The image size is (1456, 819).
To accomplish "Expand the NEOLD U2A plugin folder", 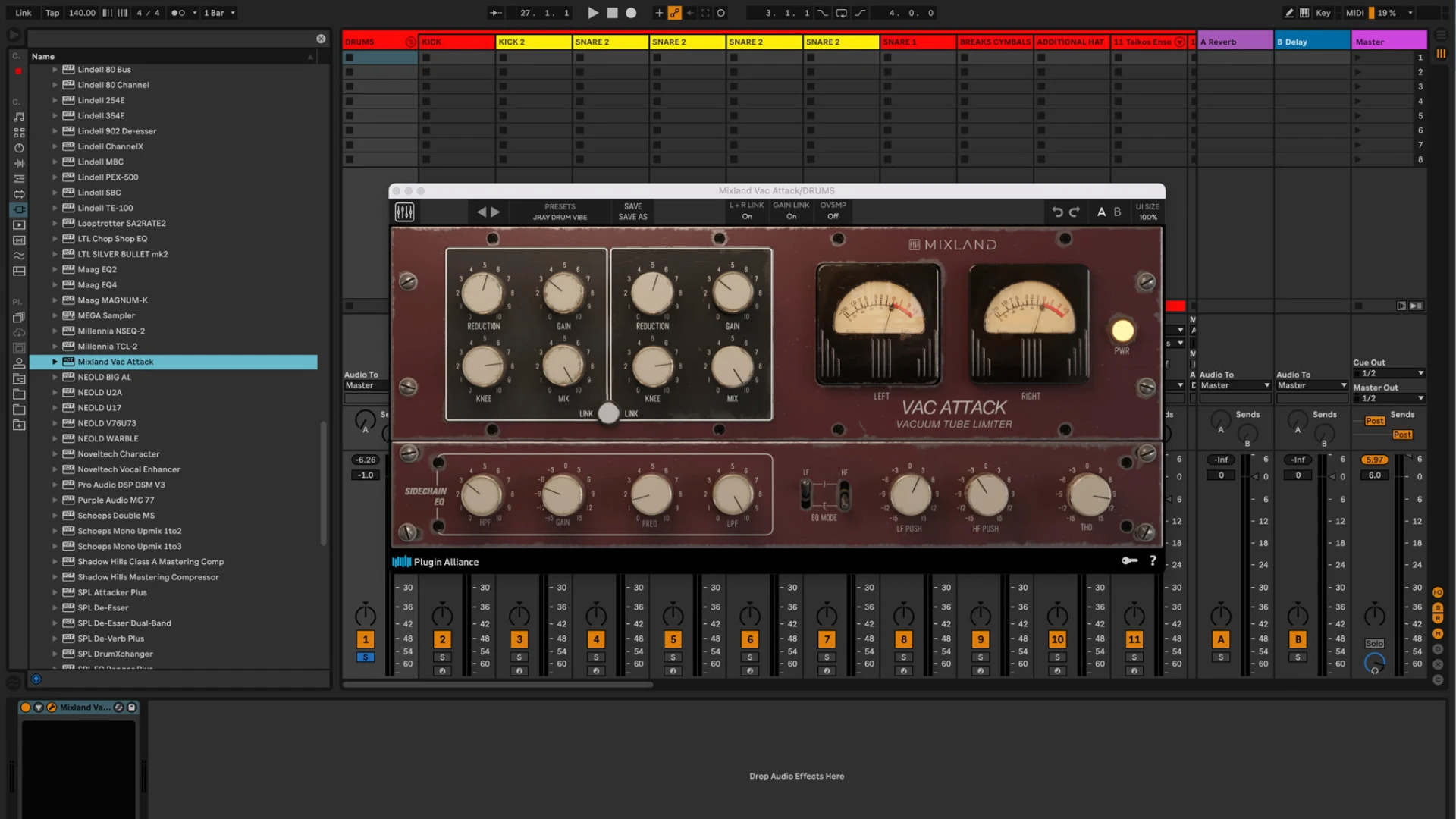I will [55, 393].
